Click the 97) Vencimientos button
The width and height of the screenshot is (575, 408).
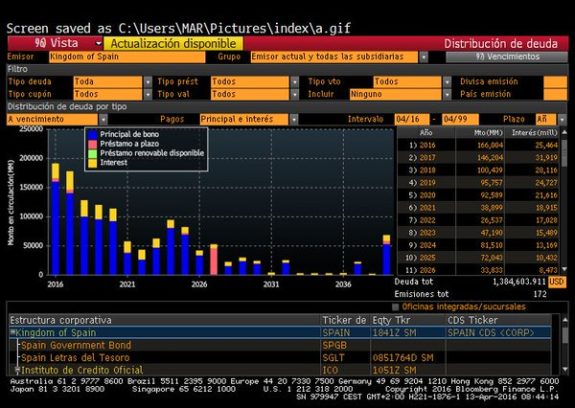(507, 57)
